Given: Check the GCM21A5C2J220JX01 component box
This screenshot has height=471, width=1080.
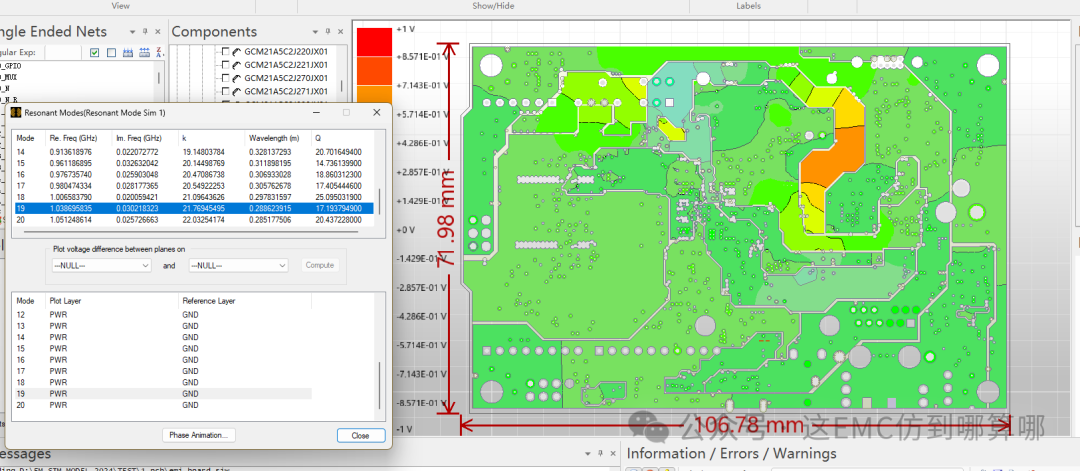Looking at the screenshot, I should click(225, 51).
